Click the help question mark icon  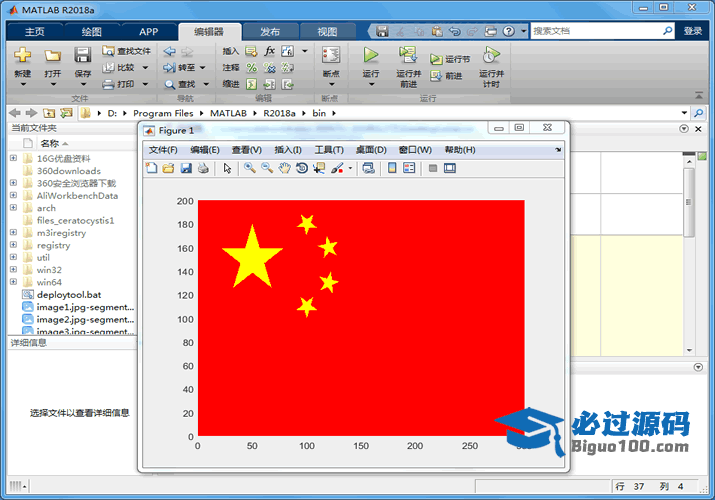point(508,31)
